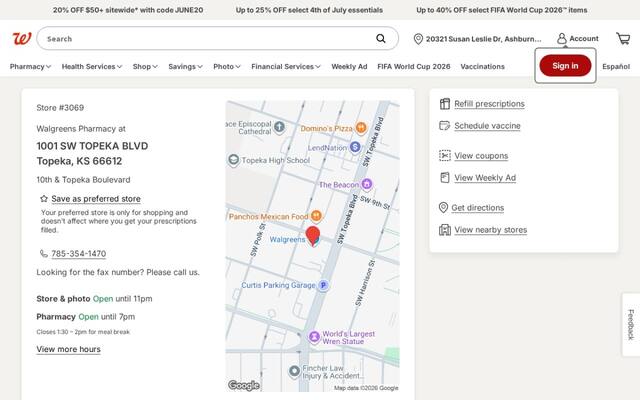Viewport: 640px width, 400px height.
Task: Switch language to Español
Action: (x=616, y=67)
